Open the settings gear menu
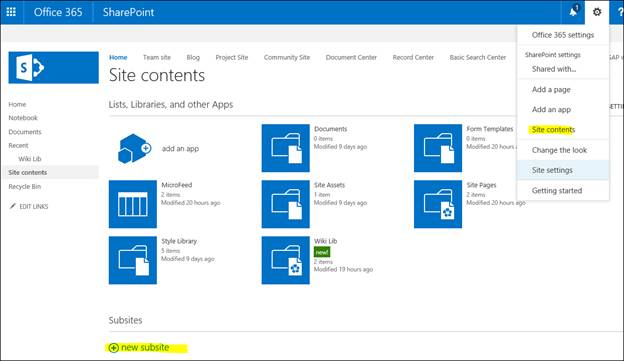Screen dimensions: 624x361 (x=597, y=12)
